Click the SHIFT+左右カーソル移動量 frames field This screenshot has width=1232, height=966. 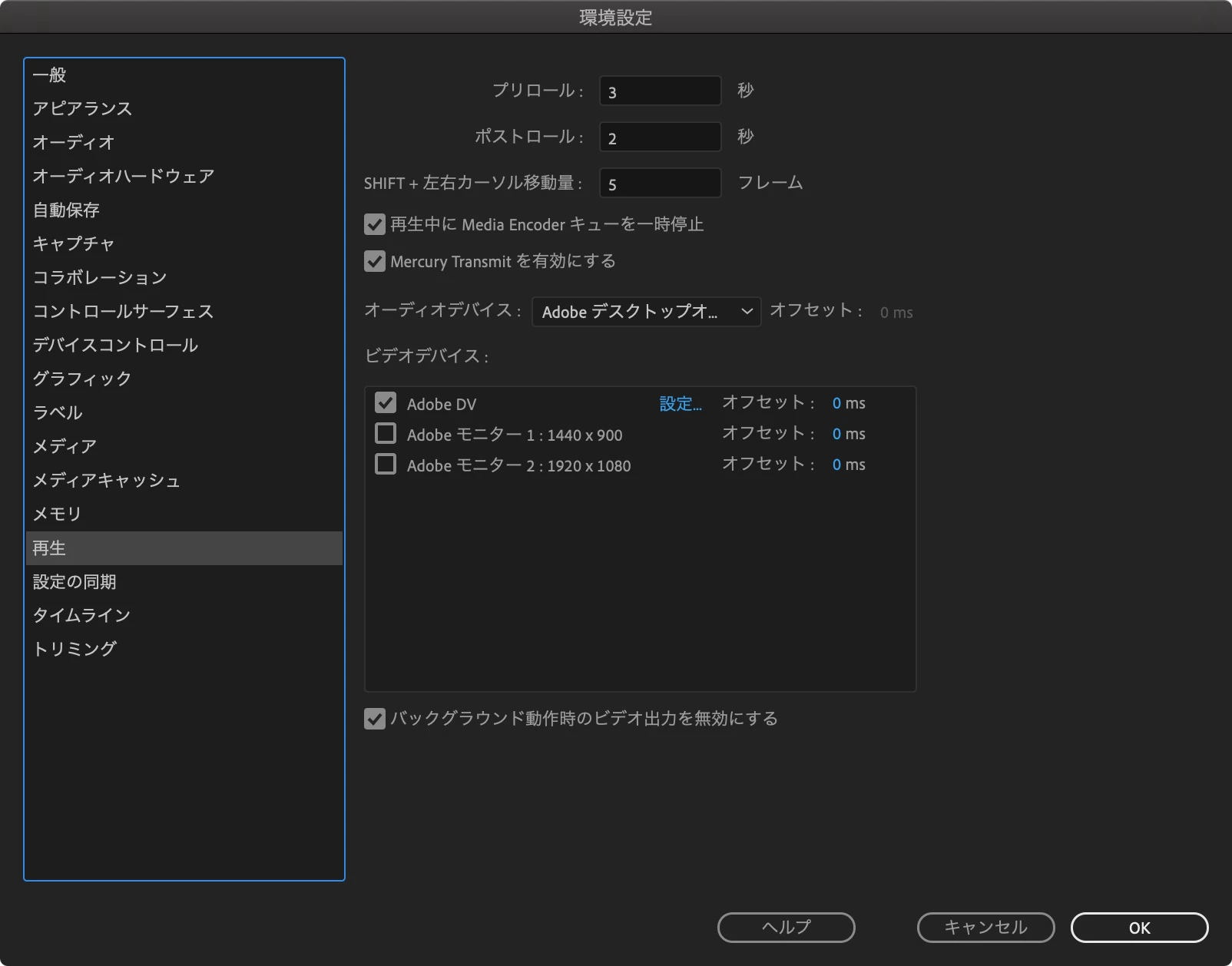(x=660, y=184)
